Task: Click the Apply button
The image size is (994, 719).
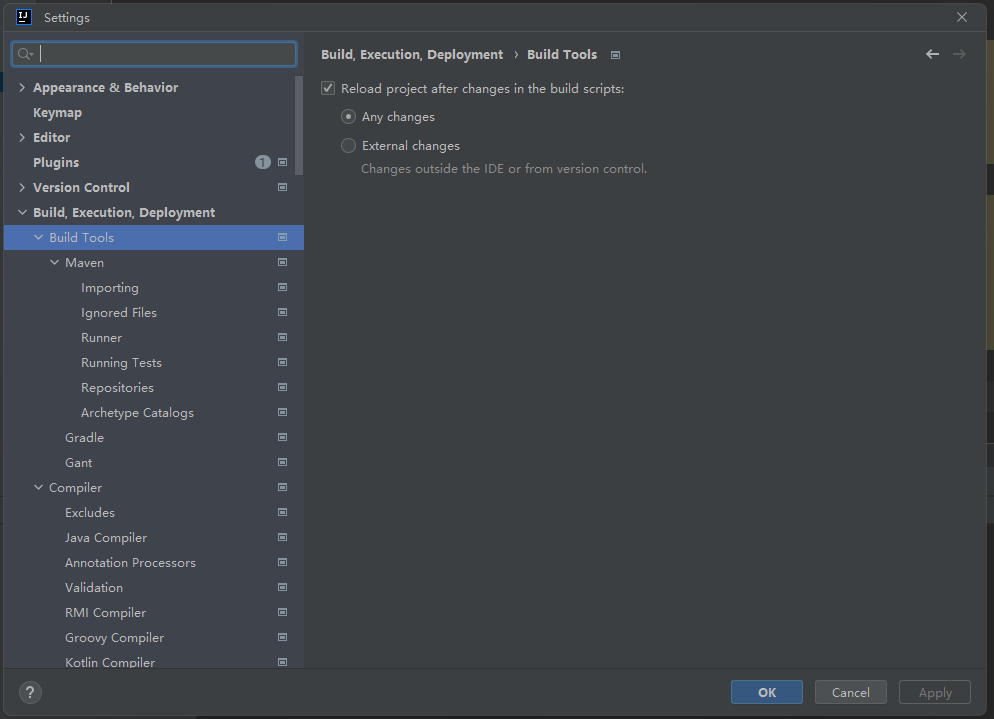Action: tap(935, 692)
